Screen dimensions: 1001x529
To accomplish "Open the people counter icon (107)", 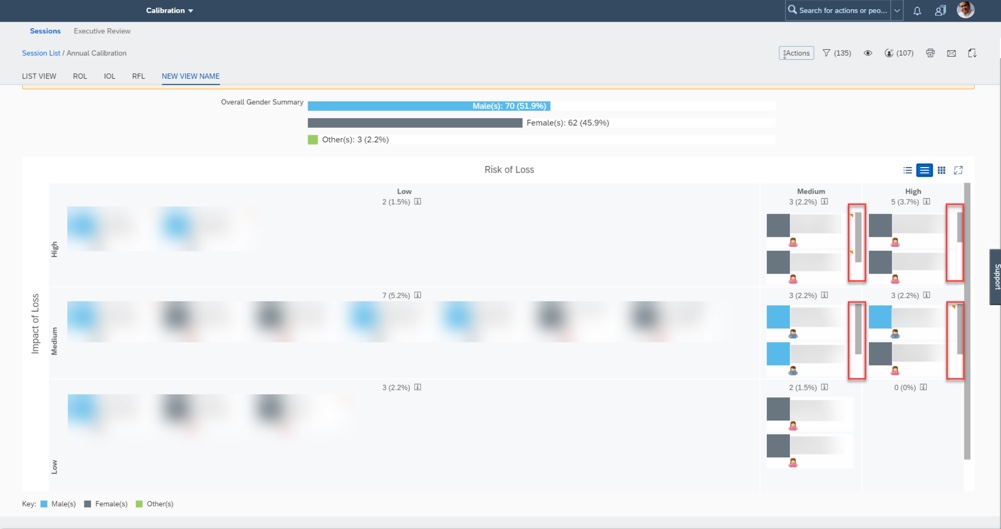I will pyautogui.click(x=898, y=53).
